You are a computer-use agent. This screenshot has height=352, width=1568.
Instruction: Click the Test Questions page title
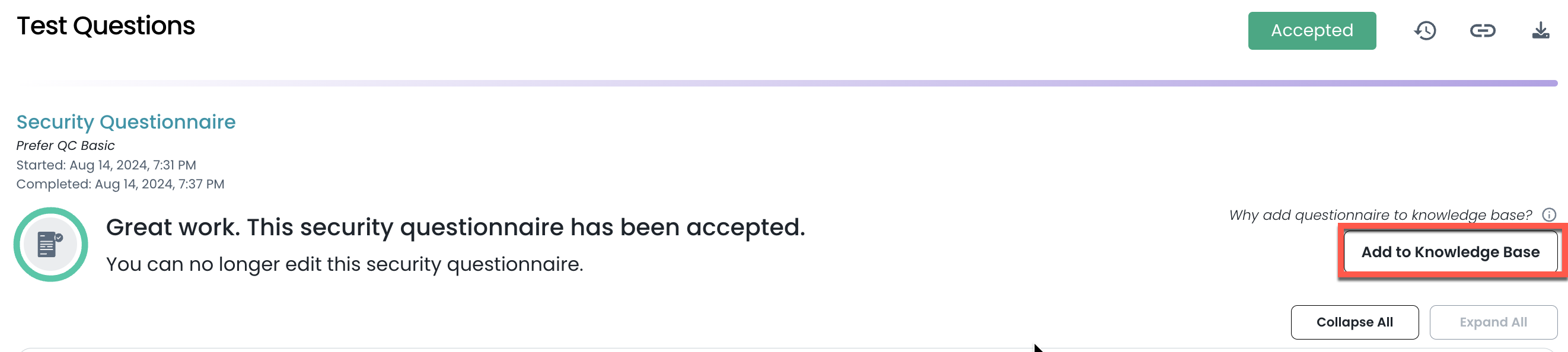106,26
